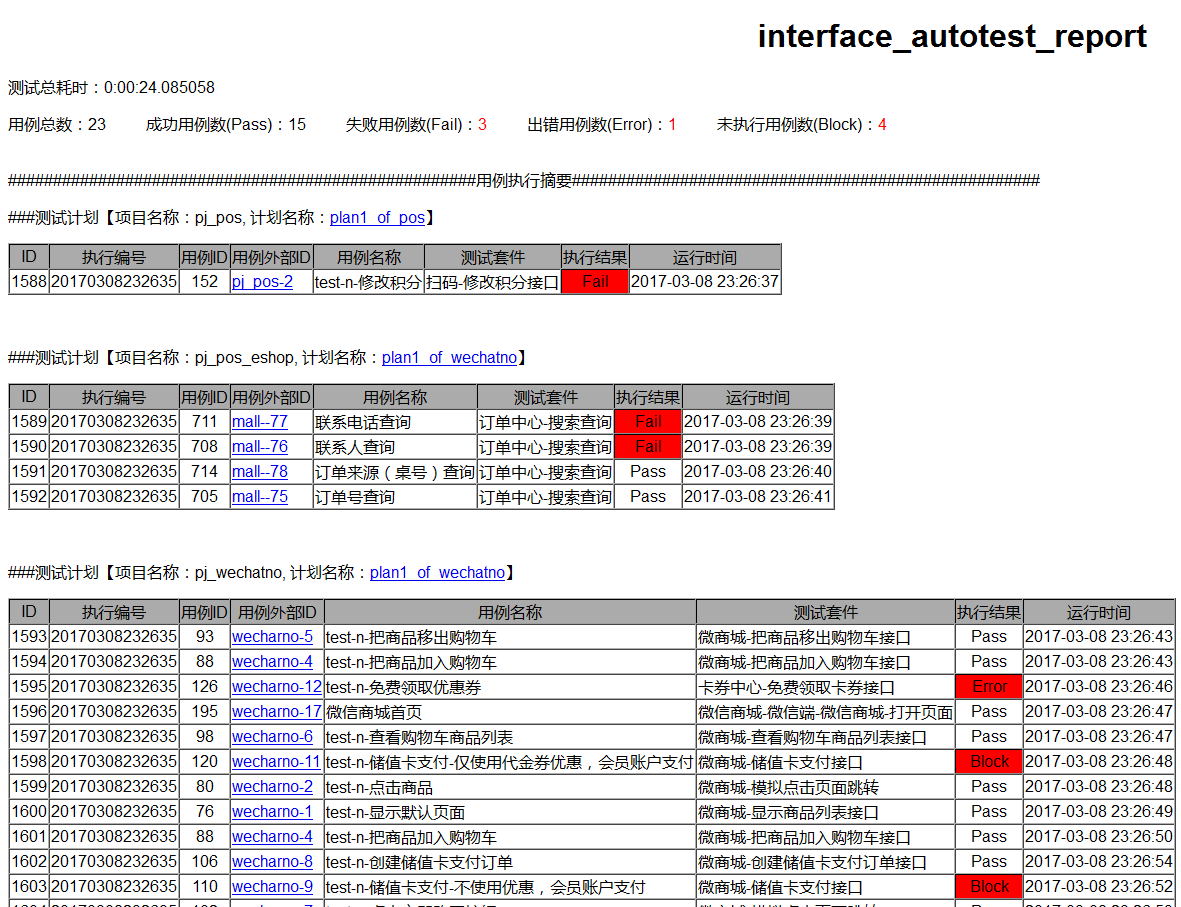Click the interface_autotest_report page title
Image resolution: width=1181 pixels, height=907 pixels.
pyautogui.click(x=951, y=37)
